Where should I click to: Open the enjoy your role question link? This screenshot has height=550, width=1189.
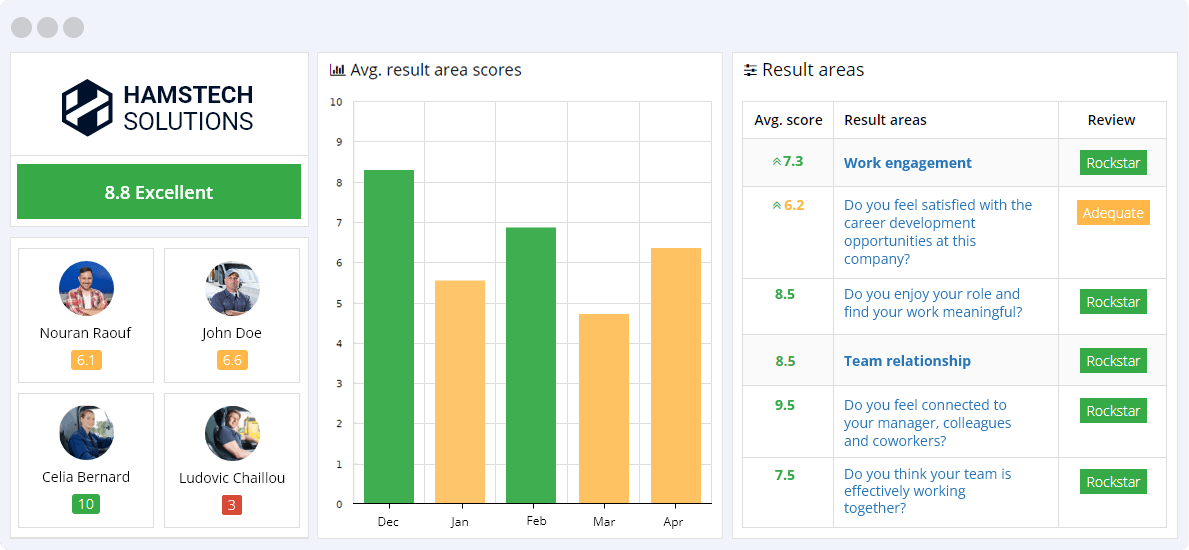point(933,303)
